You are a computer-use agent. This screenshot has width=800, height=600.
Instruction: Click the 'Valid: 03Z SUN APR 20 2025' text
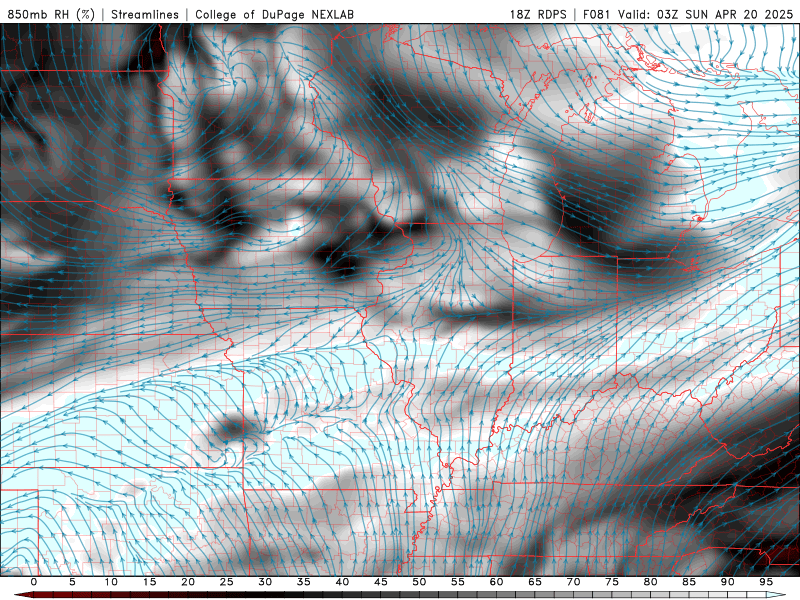(x=706, y=14)
